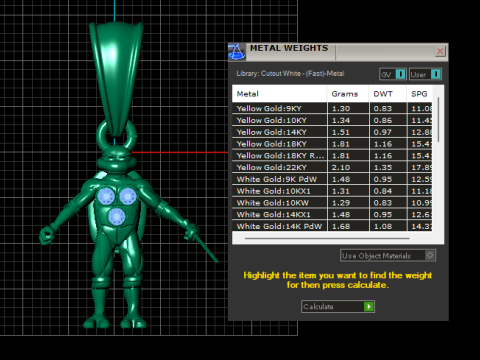The height and width of the screenshot is (360, 480).
Task: Click the 2.10 grams value
Action: tap(341, 168)
